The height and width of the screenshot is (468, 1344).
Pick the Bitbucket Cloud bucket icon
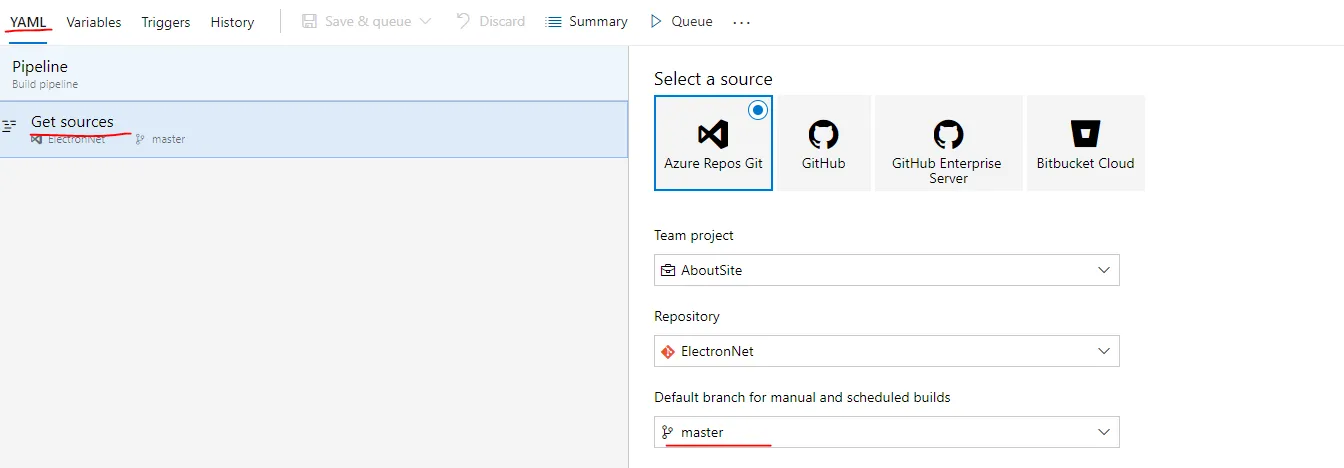pyautogui.click(x=1085, y=134)
